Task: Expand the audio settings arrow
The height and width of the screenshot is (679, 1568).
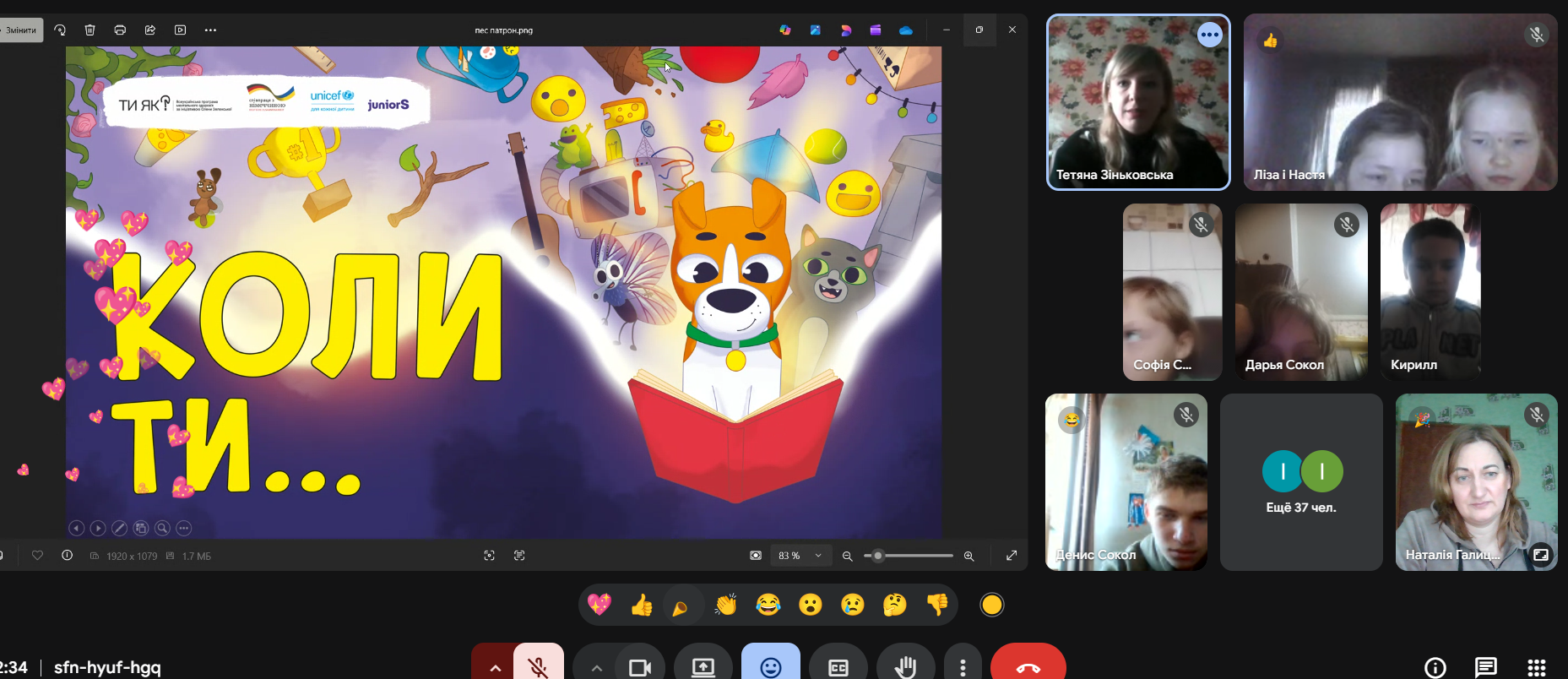Action: [495, 667]
